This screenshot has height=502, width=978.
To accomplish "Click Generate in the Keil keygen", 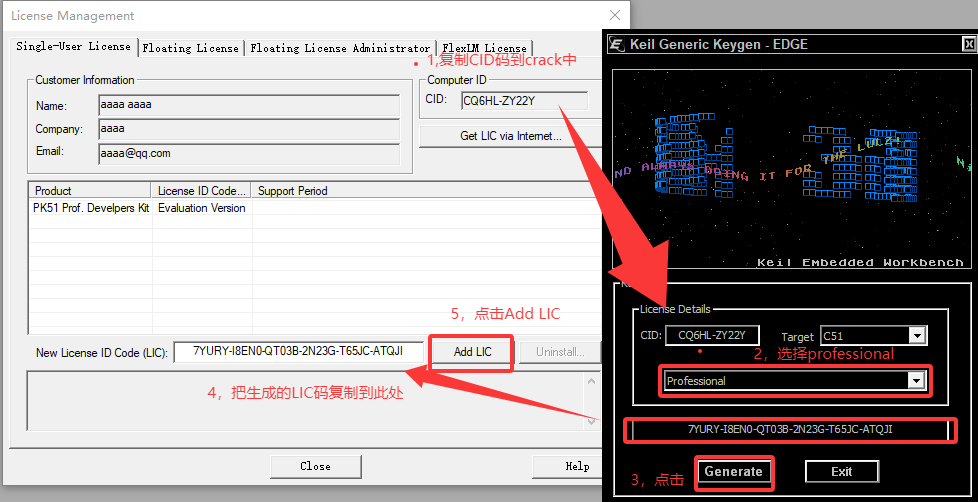I will (734, 471).
